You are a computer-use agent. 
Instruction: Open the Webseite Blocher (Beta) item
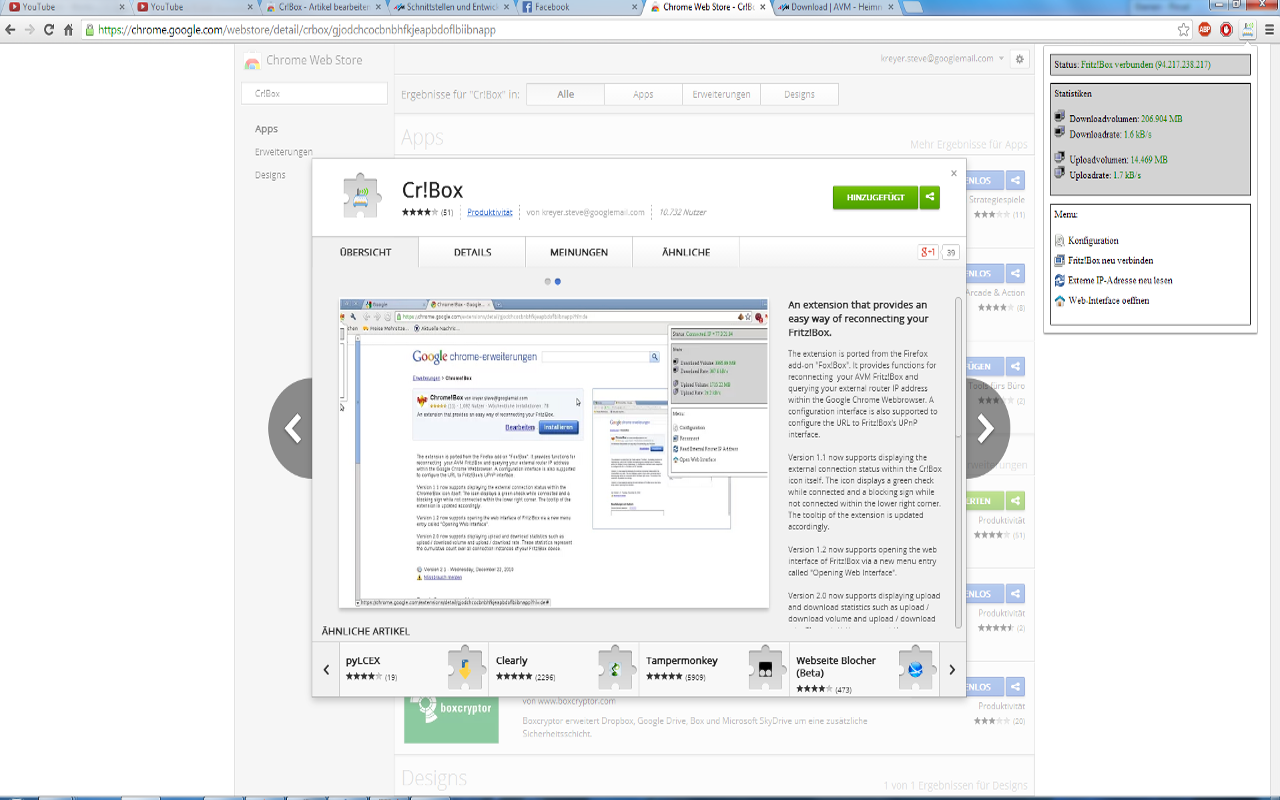tap(864, 669)
